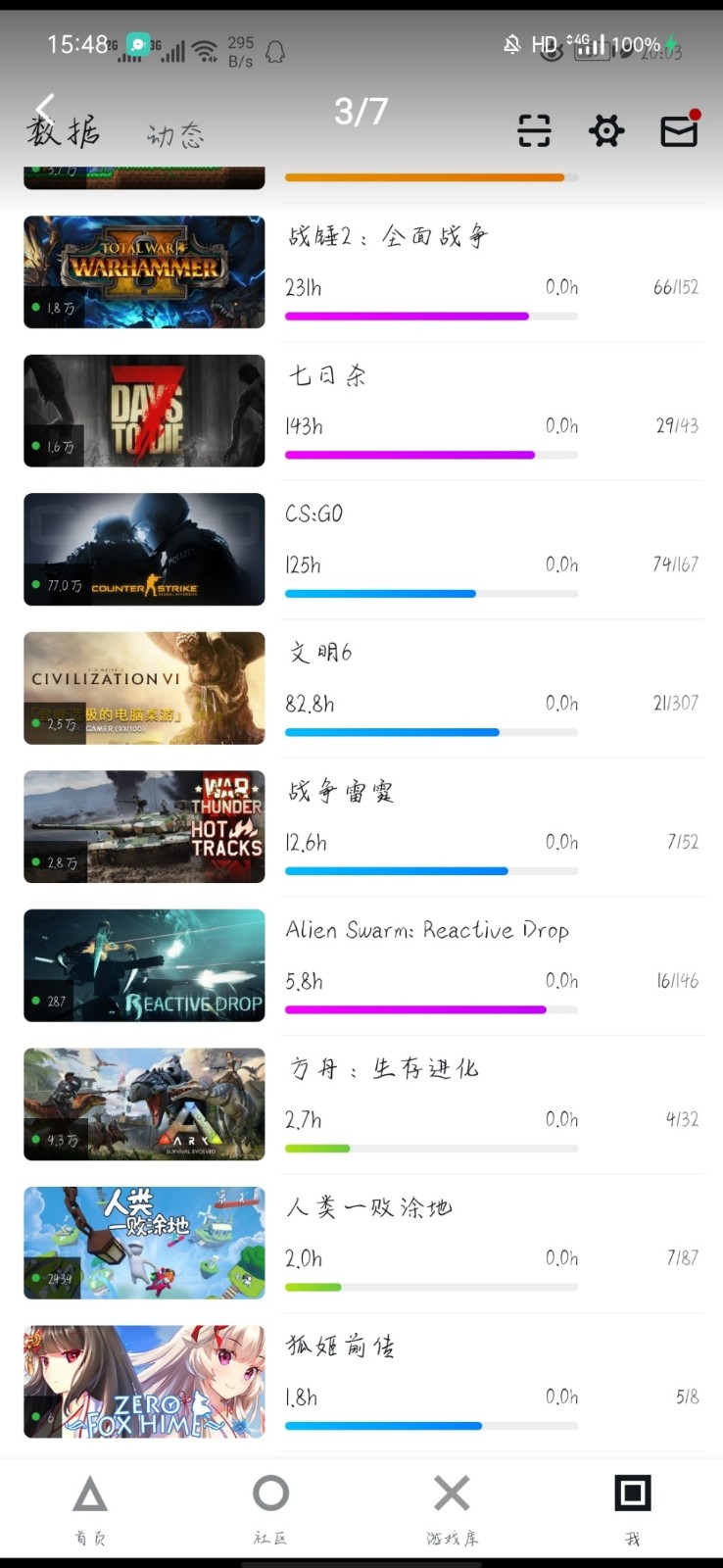The height and width of the screenshot is (1568, 723).
Task: Click the War Thunder cover image
Action: click(x=144, y=826)
